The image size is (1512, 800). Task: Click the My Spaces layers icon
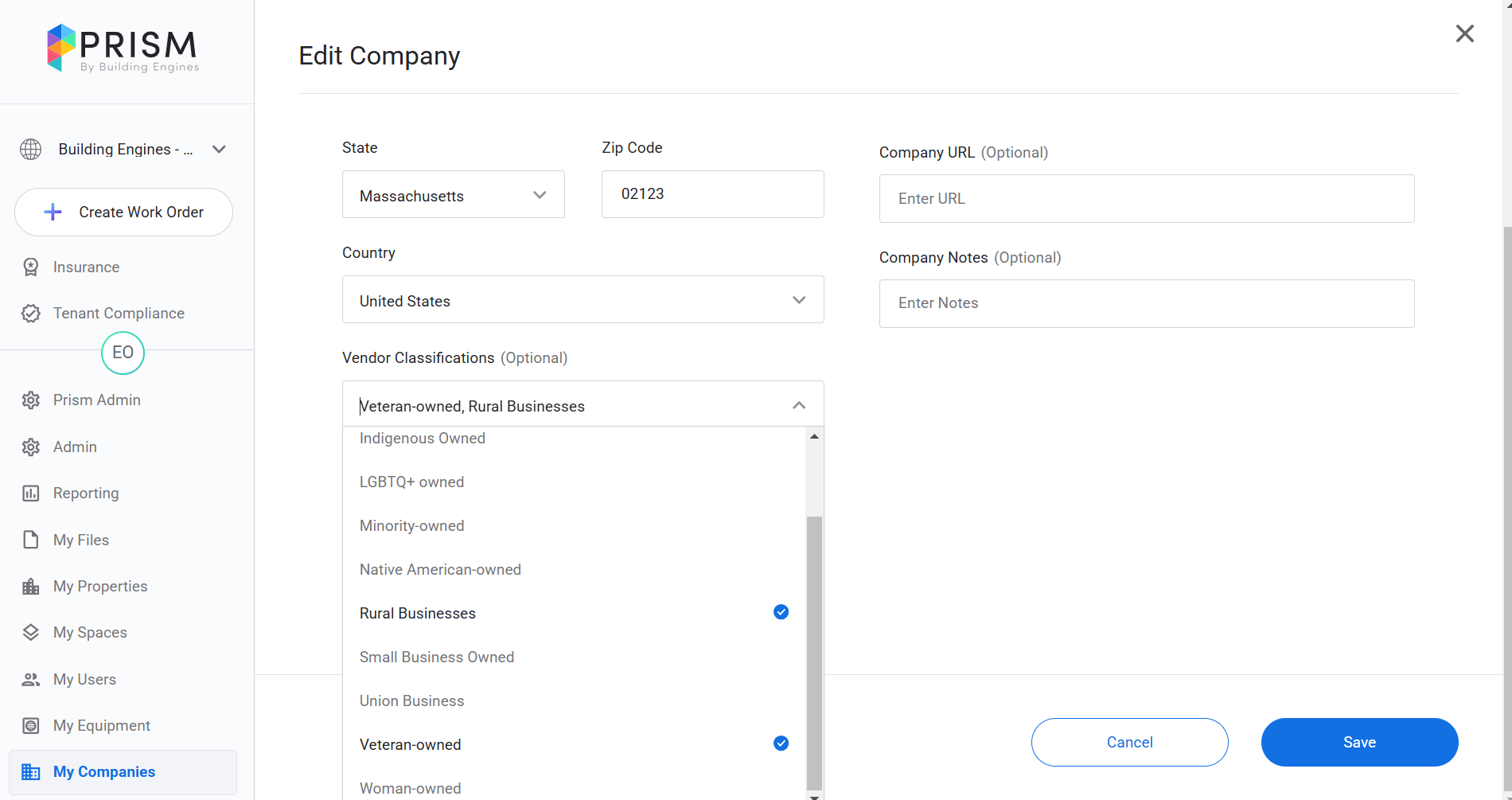[31, 633]
